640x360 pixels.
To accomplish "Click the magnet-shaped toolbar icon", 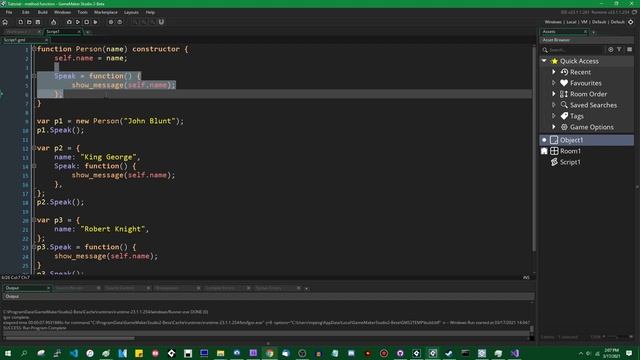I will point(161,22).
